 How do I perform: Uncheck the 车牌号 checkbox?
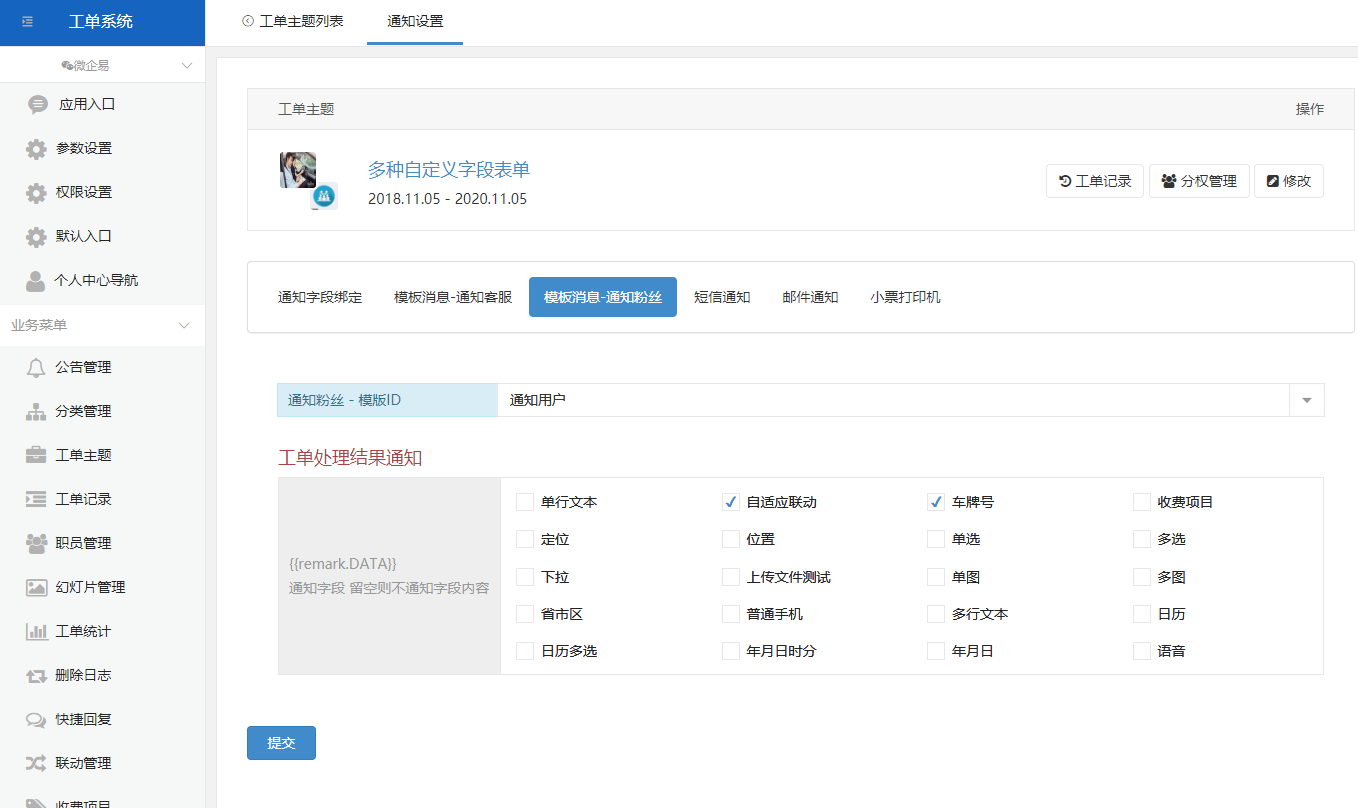click(x=936, y=502)
